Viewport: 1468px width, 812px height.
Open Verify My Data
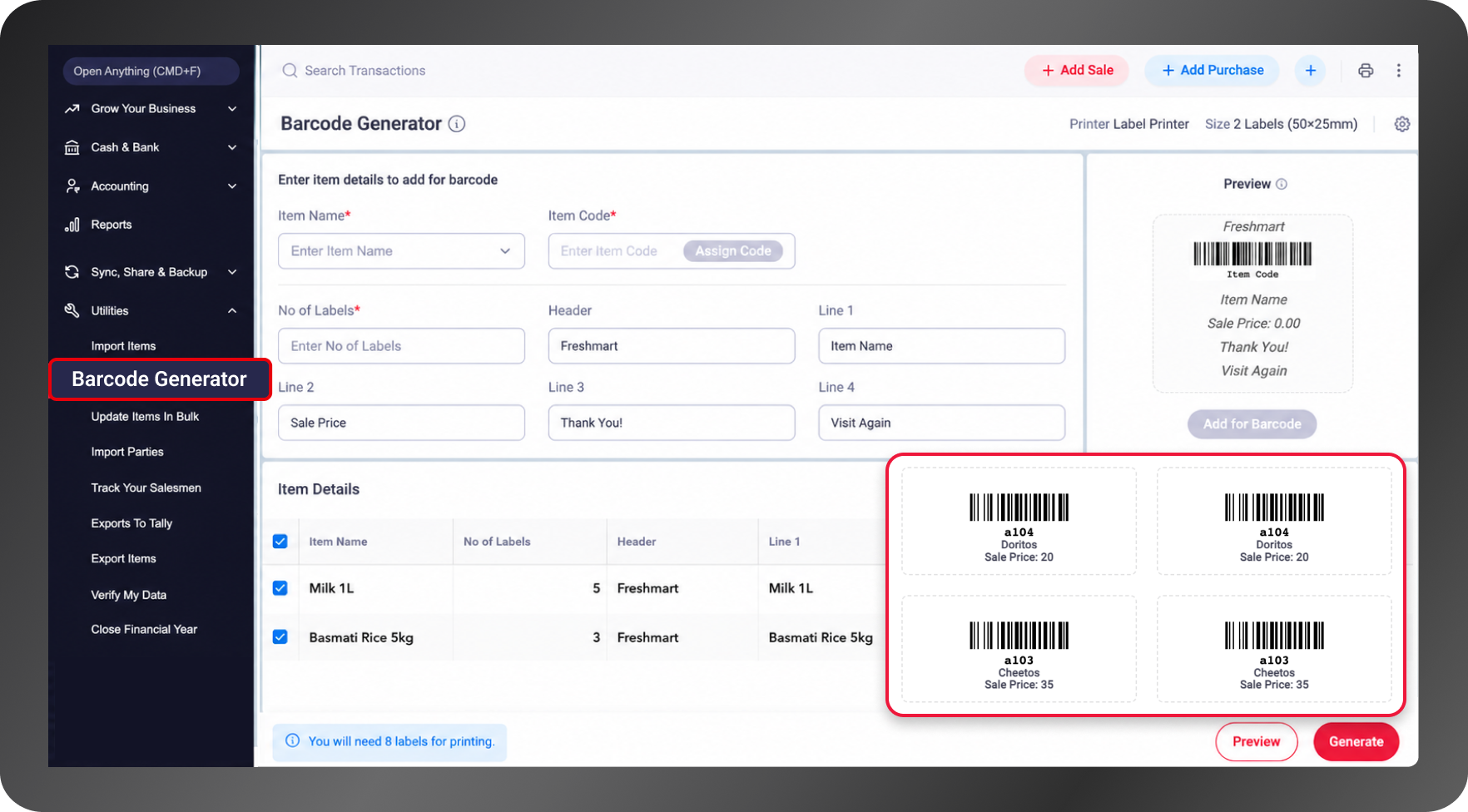pyautogui.click(x=129, y=595)
